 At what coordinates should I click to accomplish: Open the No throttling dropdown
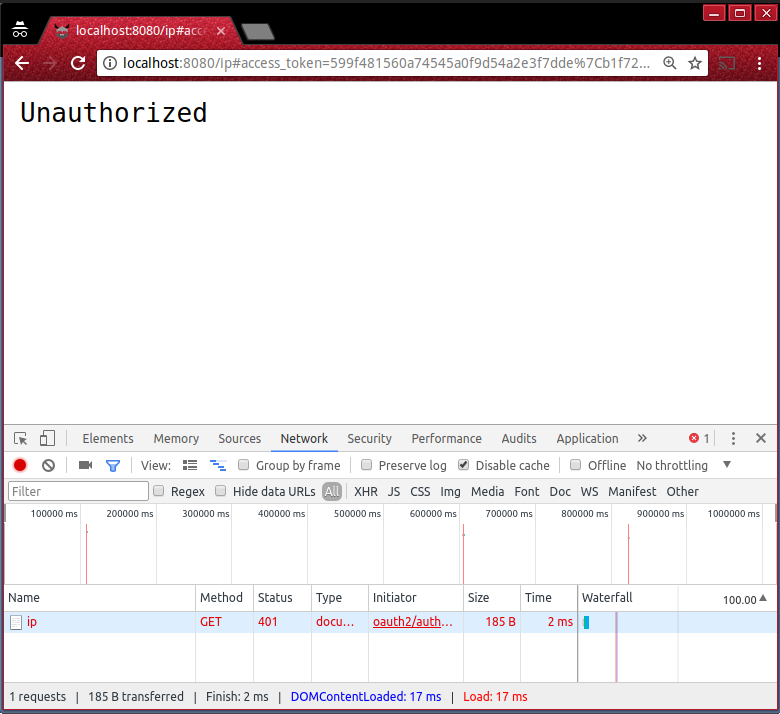[x=683, y=466]
